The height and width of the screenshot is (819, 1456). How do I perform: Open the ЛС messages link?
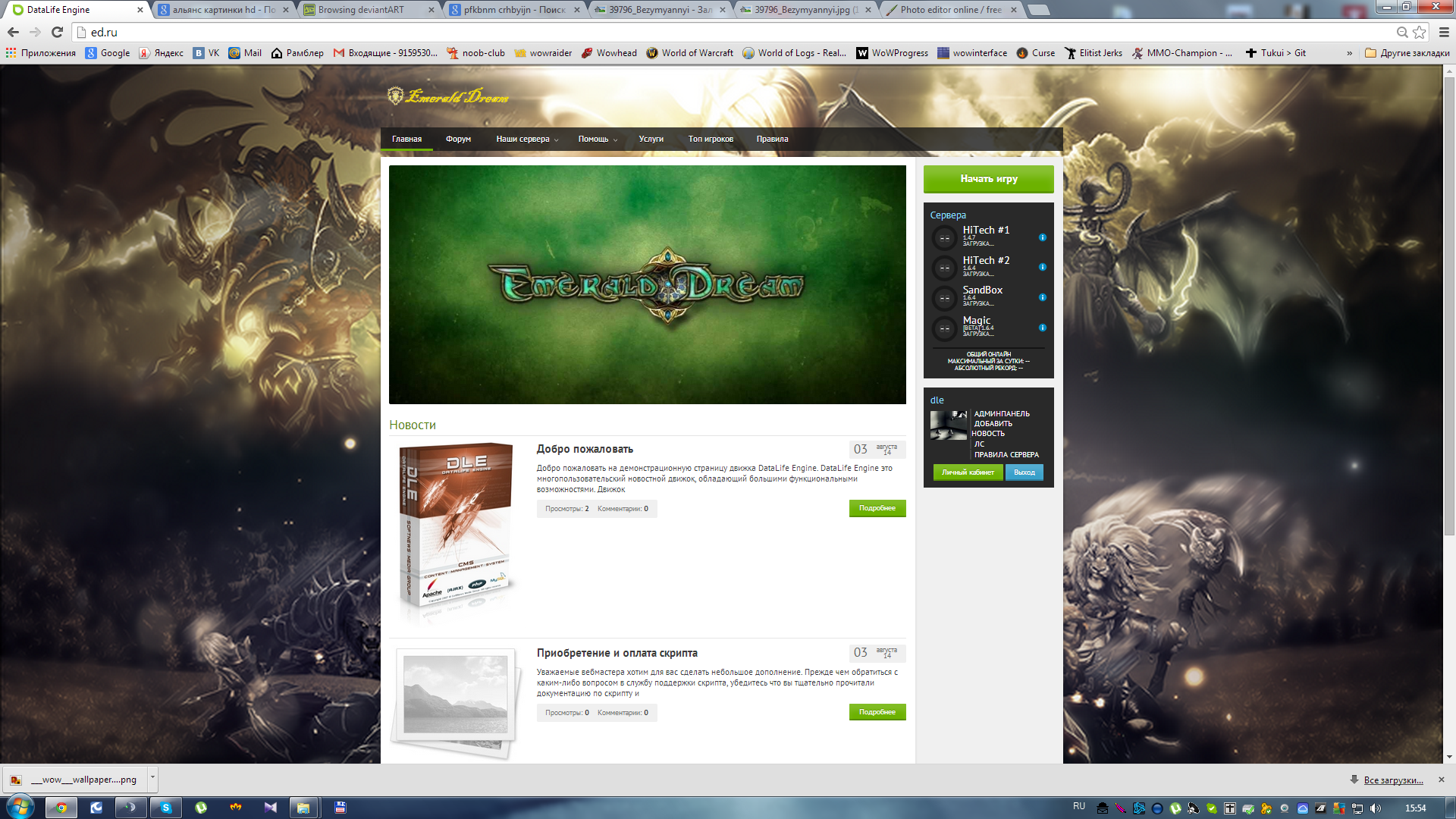click(x=979, y=444)
